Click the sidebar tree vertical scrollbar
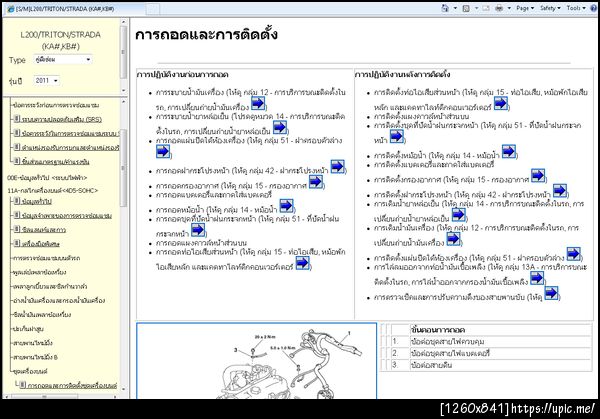Image resolution: width=600 pixels, height=419 pixels. 124,245
